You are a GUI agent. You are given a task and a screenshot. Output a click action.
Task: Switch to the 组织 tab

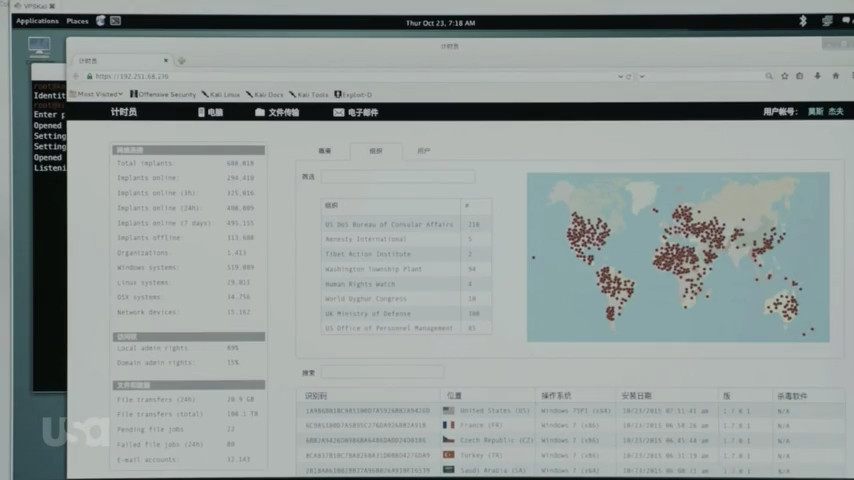tap(376, 151)
